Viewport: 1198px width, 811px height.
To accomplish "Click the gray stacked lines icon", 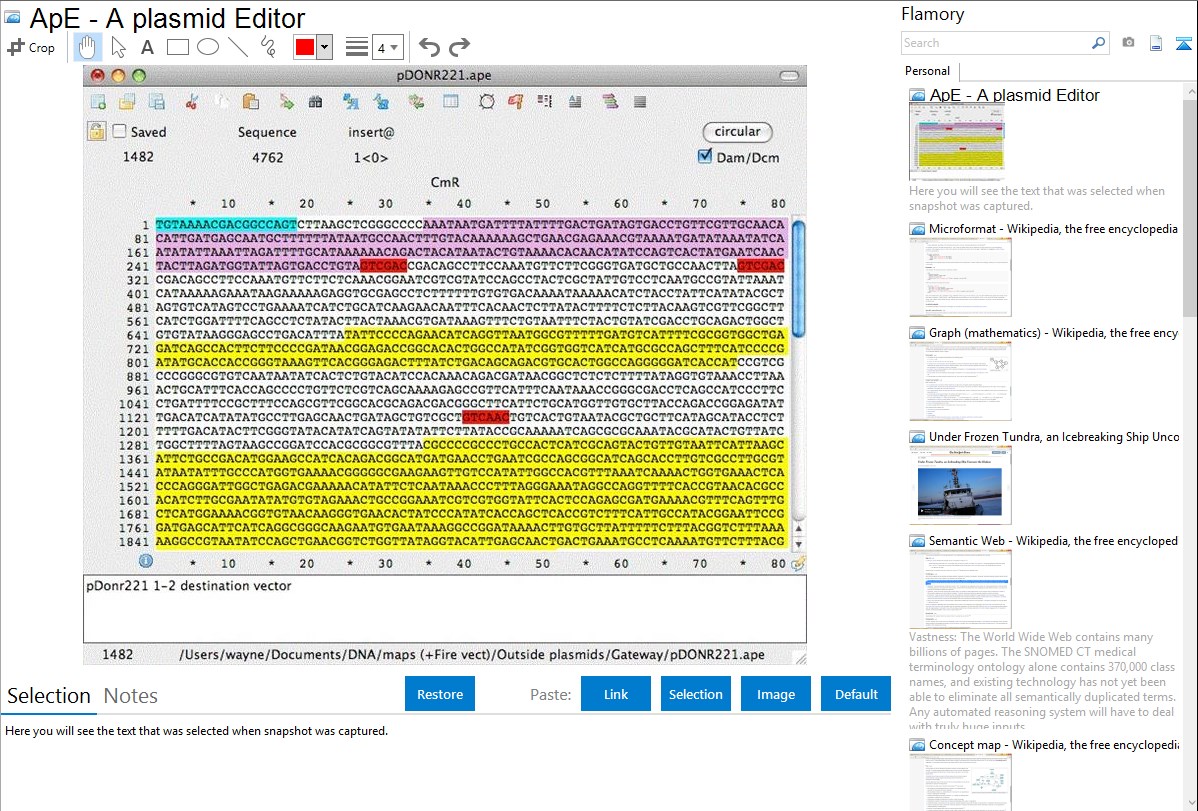I will click(x=640, y=102).
